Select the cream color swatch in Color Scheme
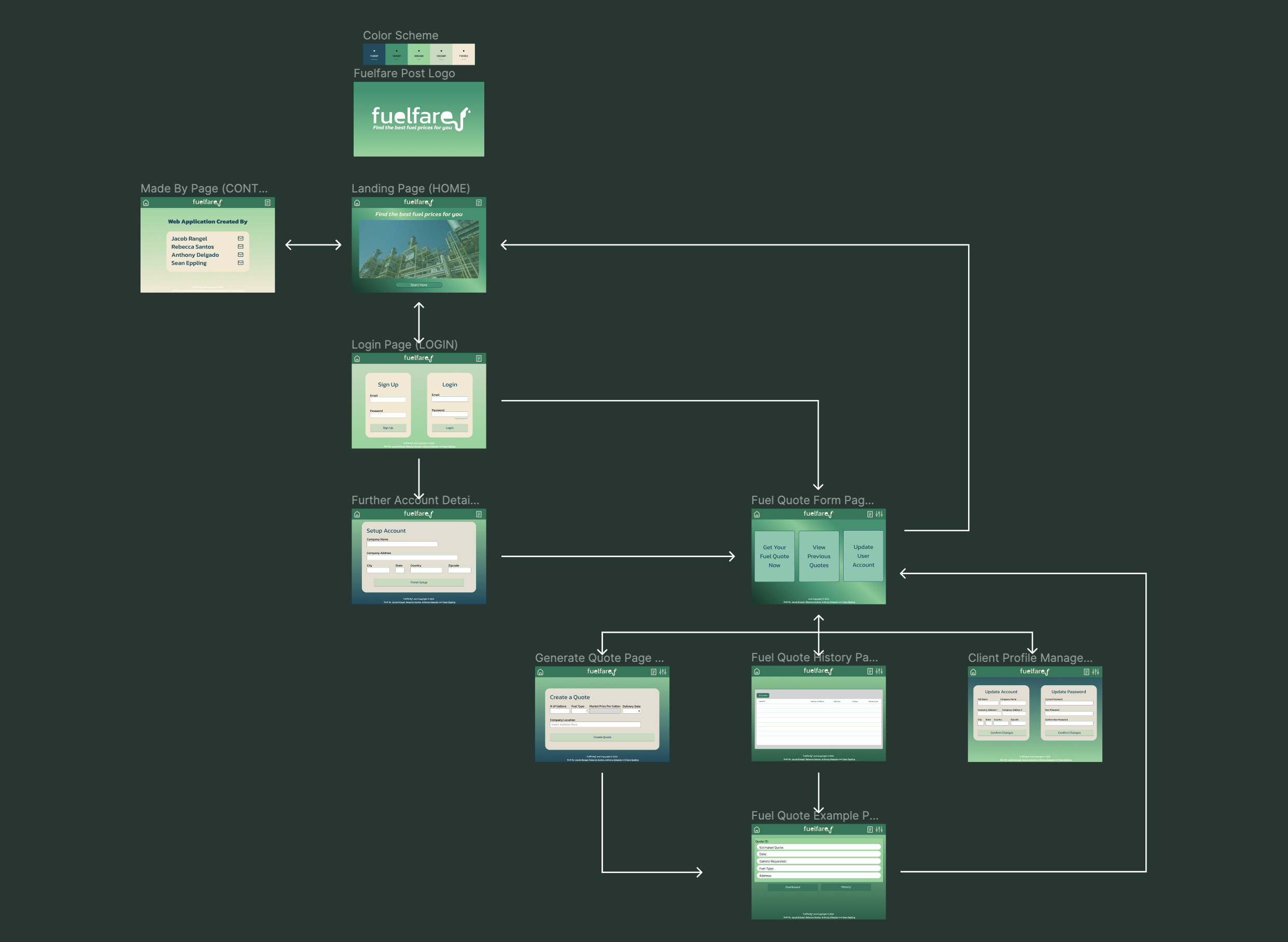The image size is (1288, 942). [464, 54]
